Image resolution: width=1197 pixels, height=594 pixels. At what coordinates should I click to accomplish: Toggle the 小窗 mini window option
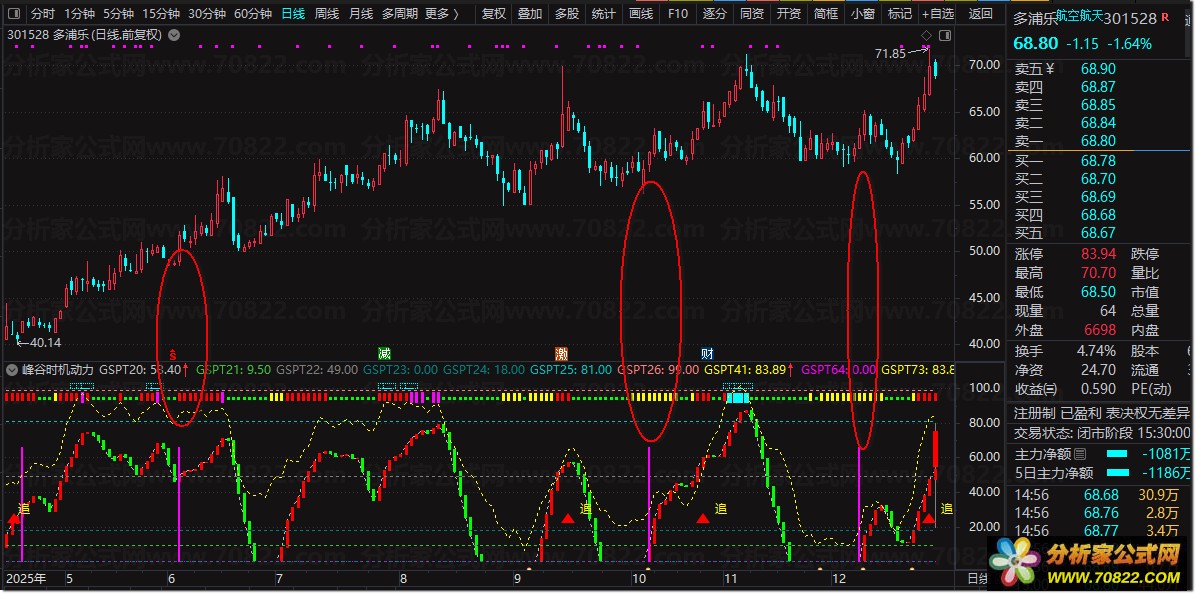pyautogui.click(x=860, y=14)
